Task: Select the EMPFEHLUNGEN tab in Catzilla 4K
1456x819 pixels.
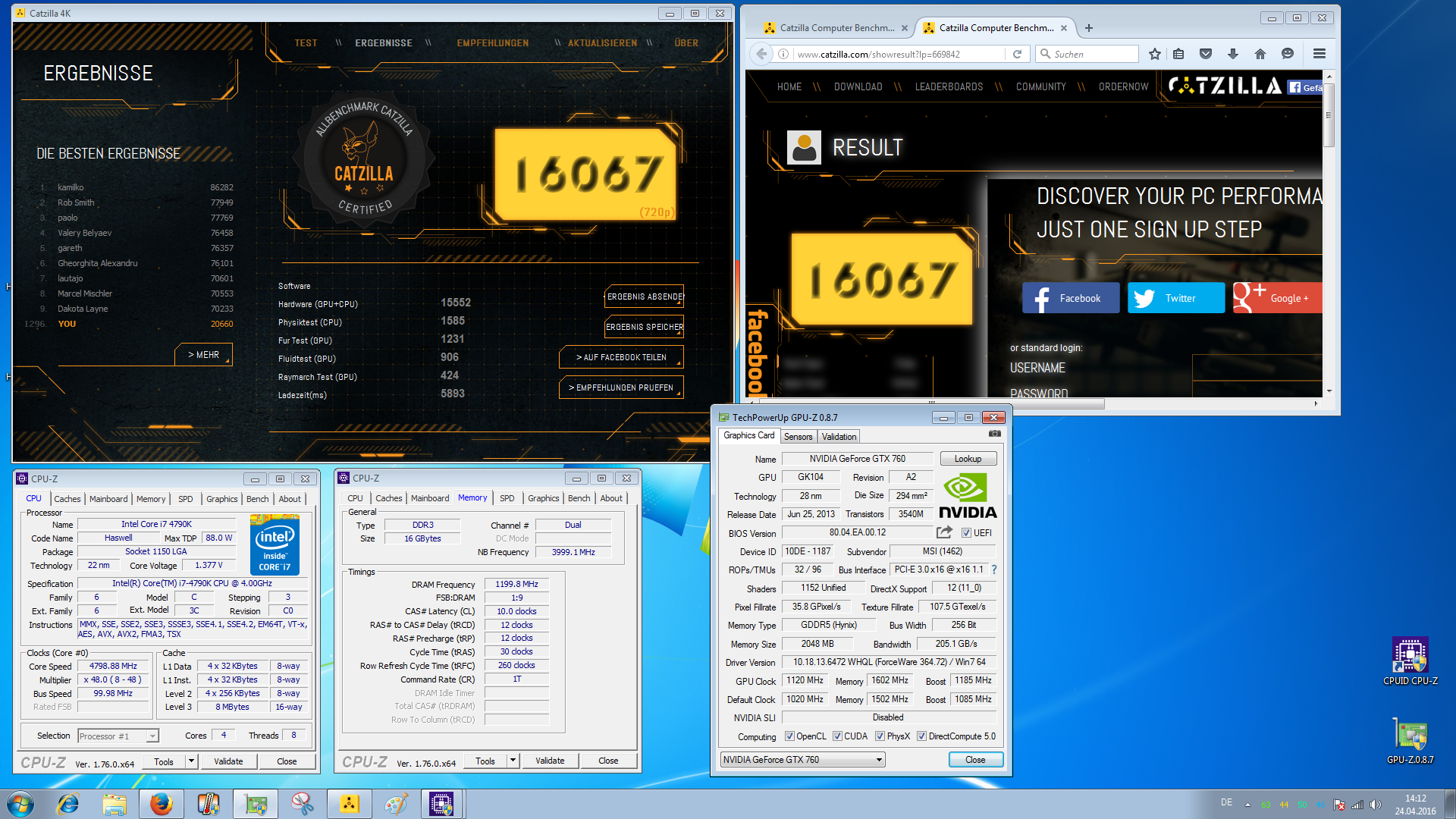Action: point(492,43)
